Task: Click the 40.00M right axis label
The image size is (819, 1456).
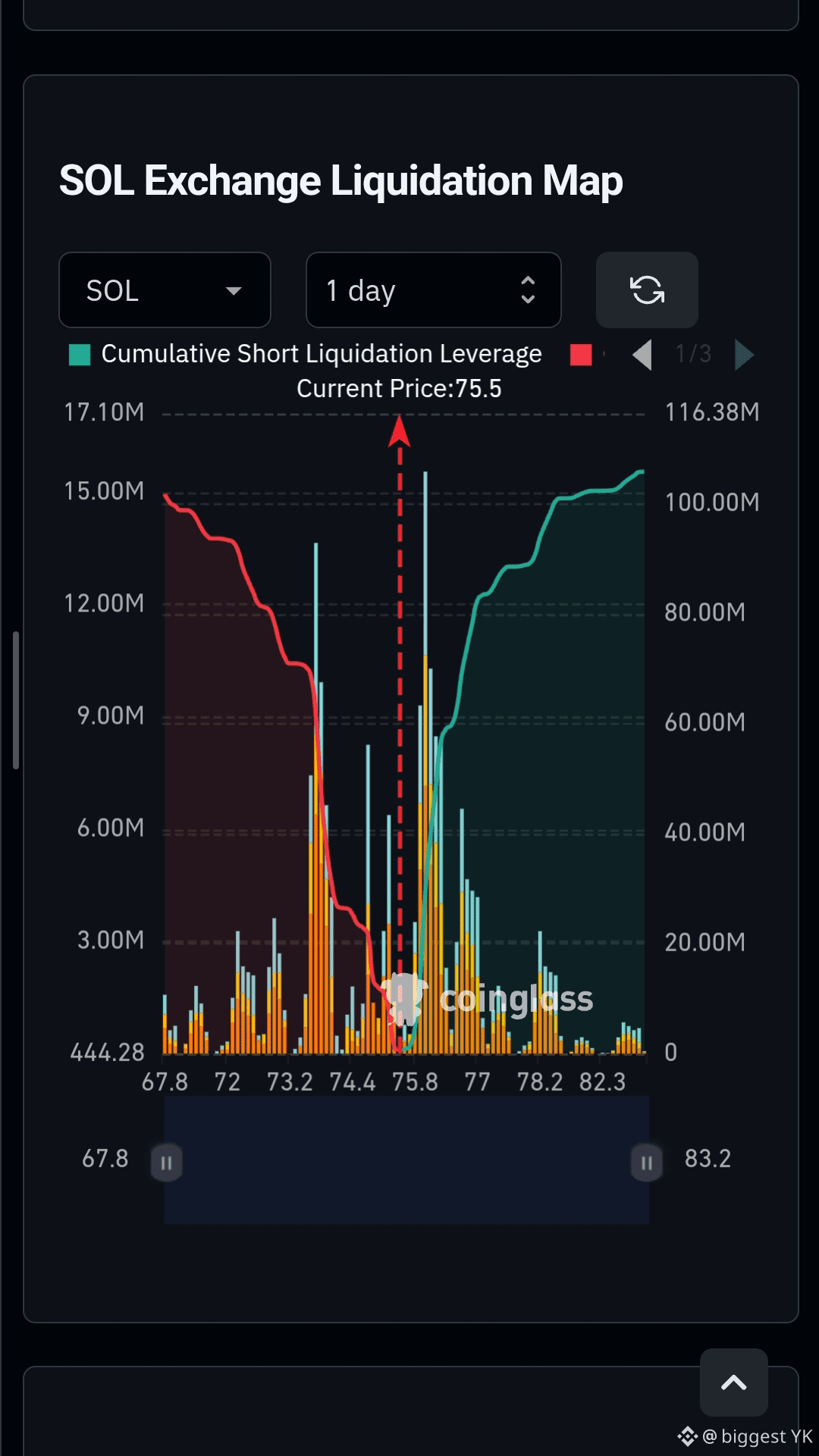Action: click(705, 832)
